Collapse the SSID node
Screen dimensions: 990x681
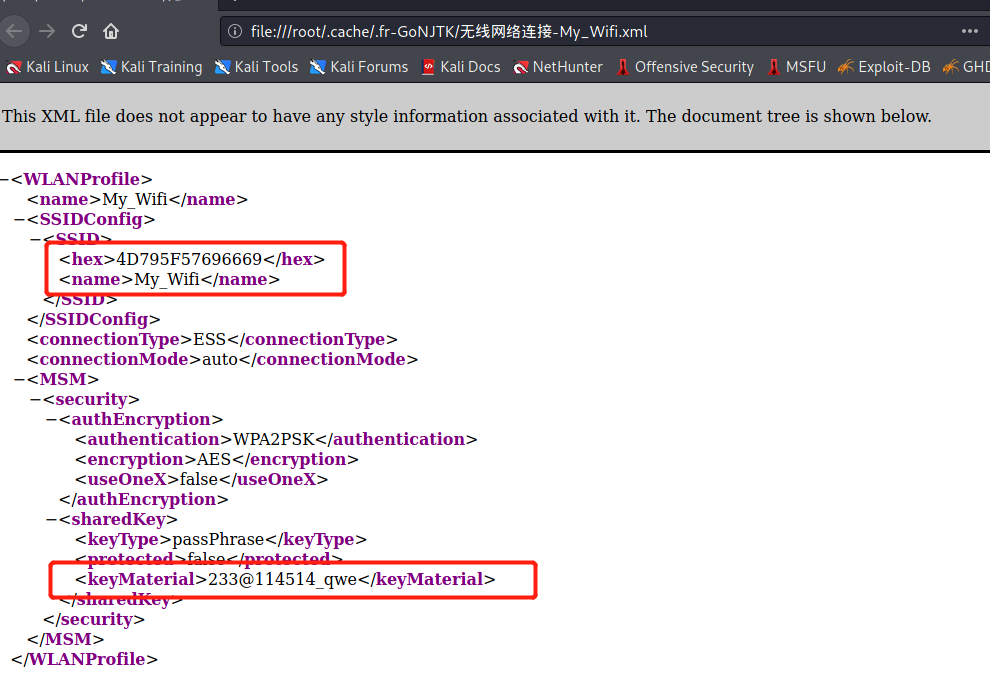click(x=35, y=239)
